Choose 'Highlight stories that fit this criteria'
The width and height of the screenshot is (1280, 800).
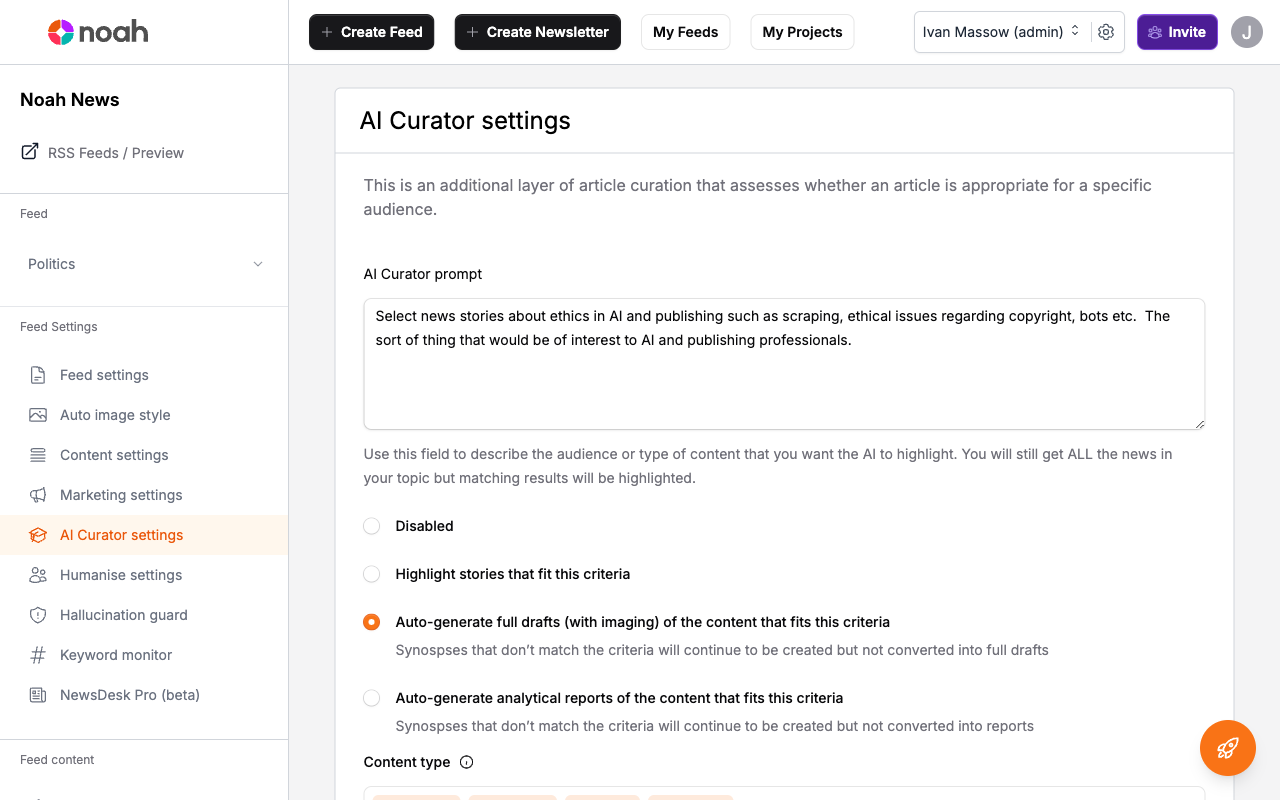(x=371, y=574)
